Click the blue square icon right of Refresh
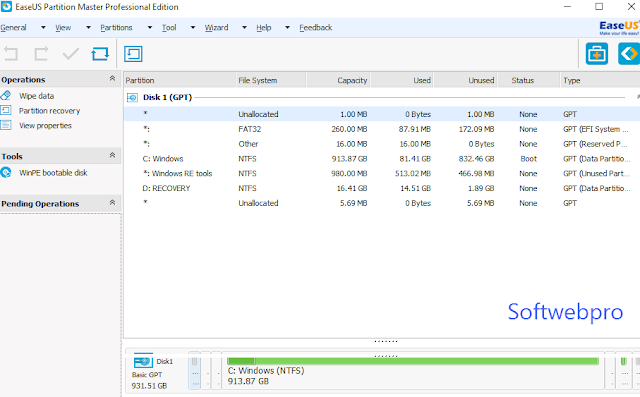640x397 pixels. (x=133, y=53)
